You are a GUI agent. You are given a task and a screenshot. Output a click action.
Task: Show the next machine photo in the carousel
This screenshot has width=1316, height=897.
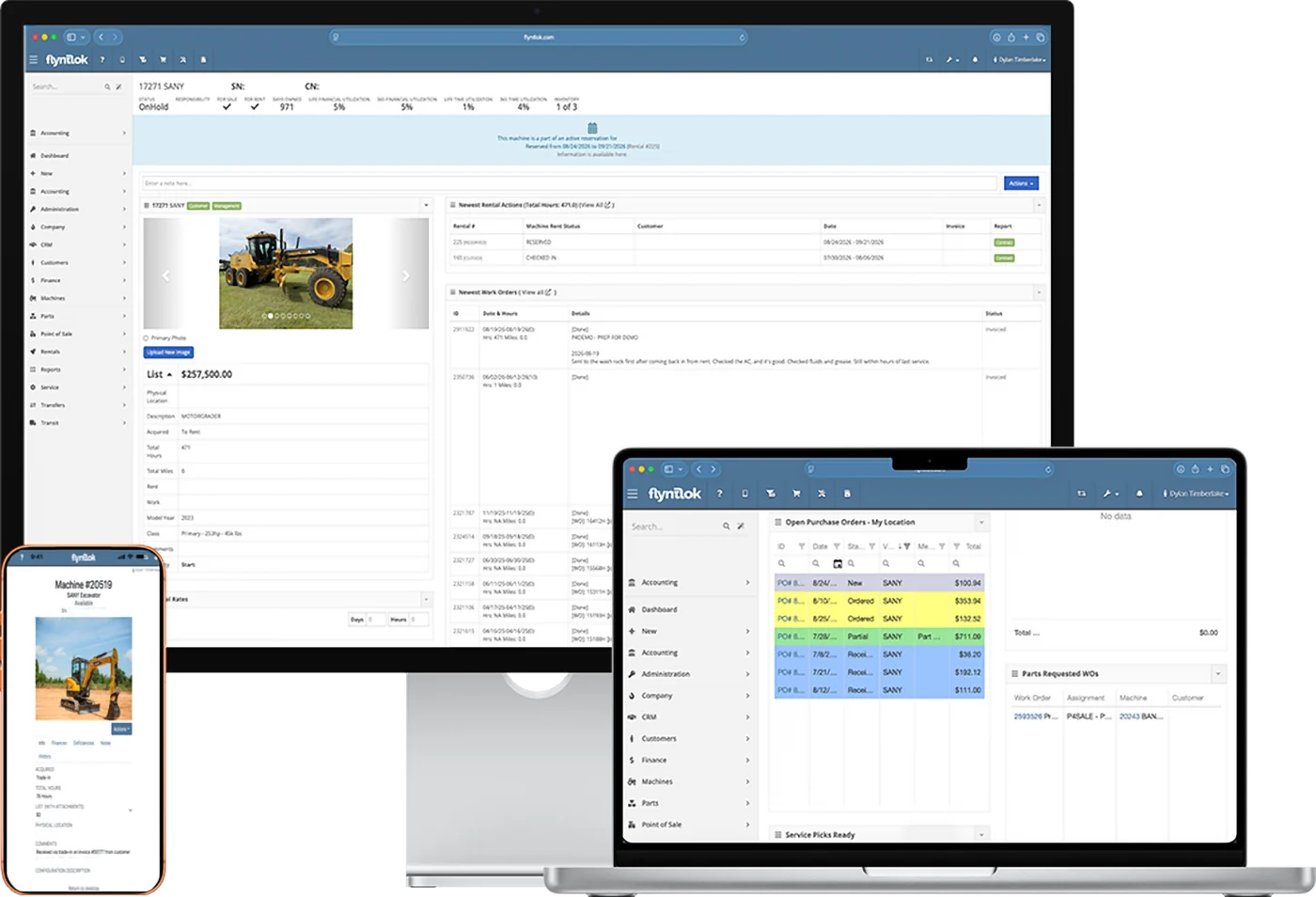coord(406,275)
